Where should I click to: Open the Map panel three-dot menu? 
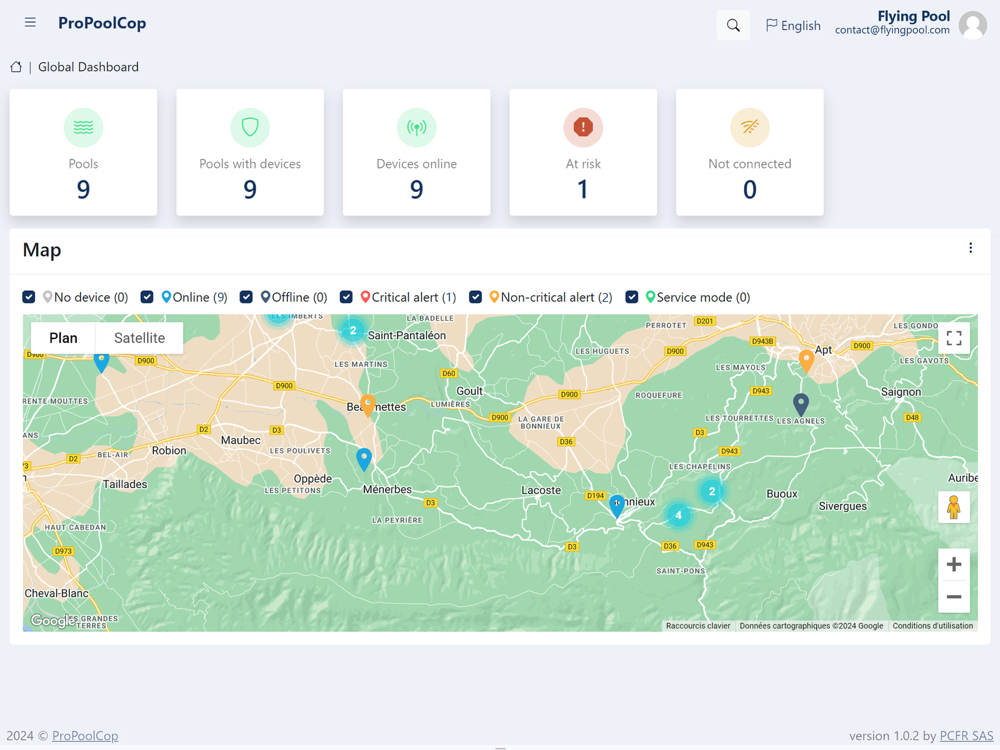(971, 248)
